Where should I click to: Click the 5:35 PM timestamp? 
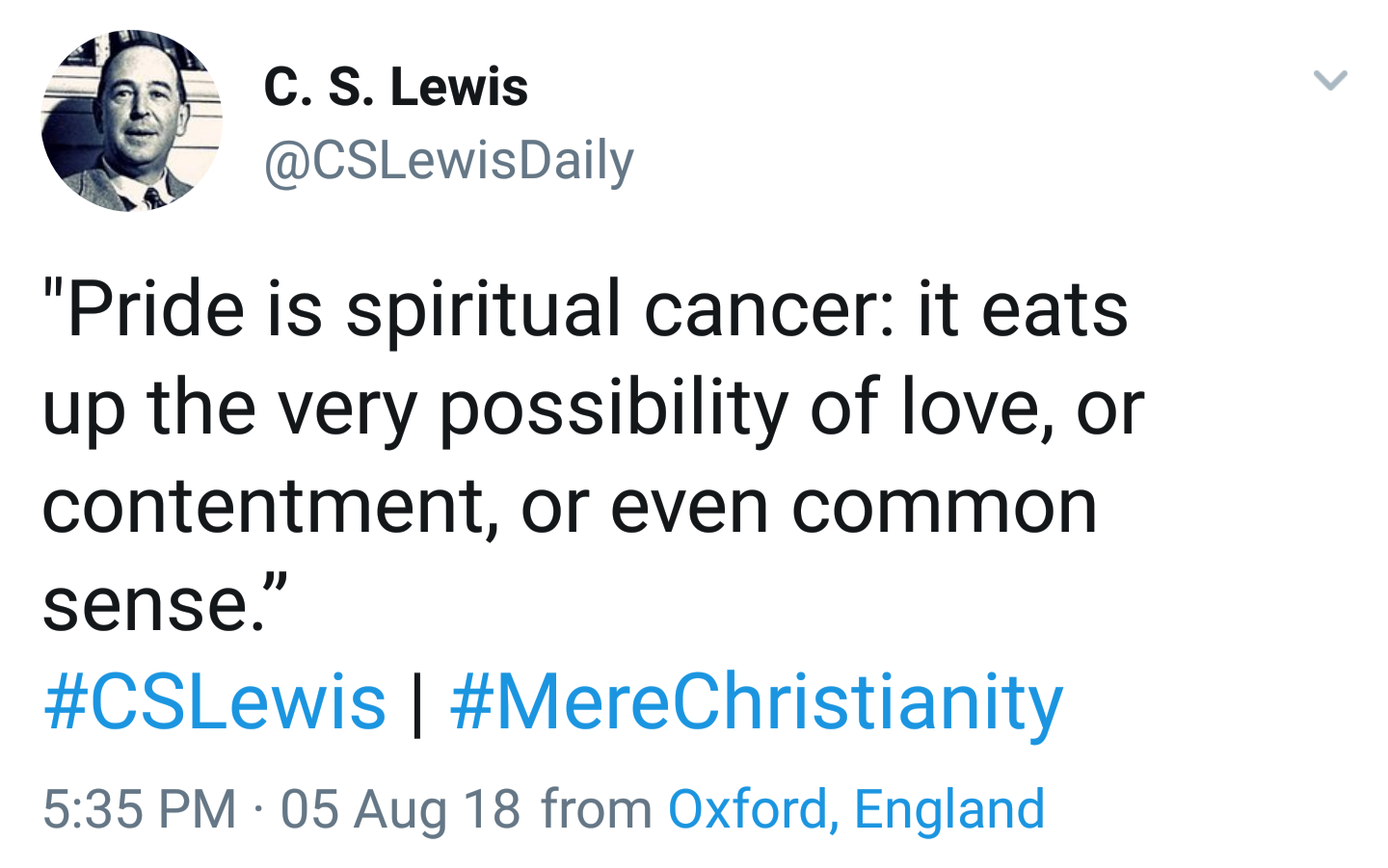pos(140,808)
